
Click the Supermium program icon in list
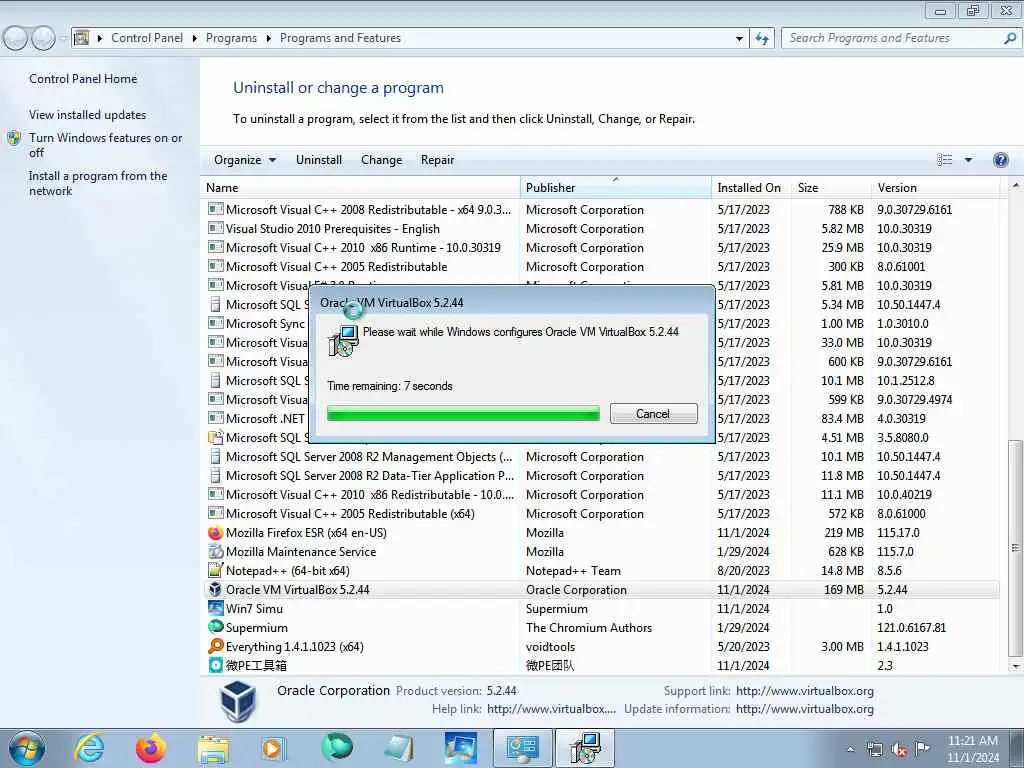[215, 627]
